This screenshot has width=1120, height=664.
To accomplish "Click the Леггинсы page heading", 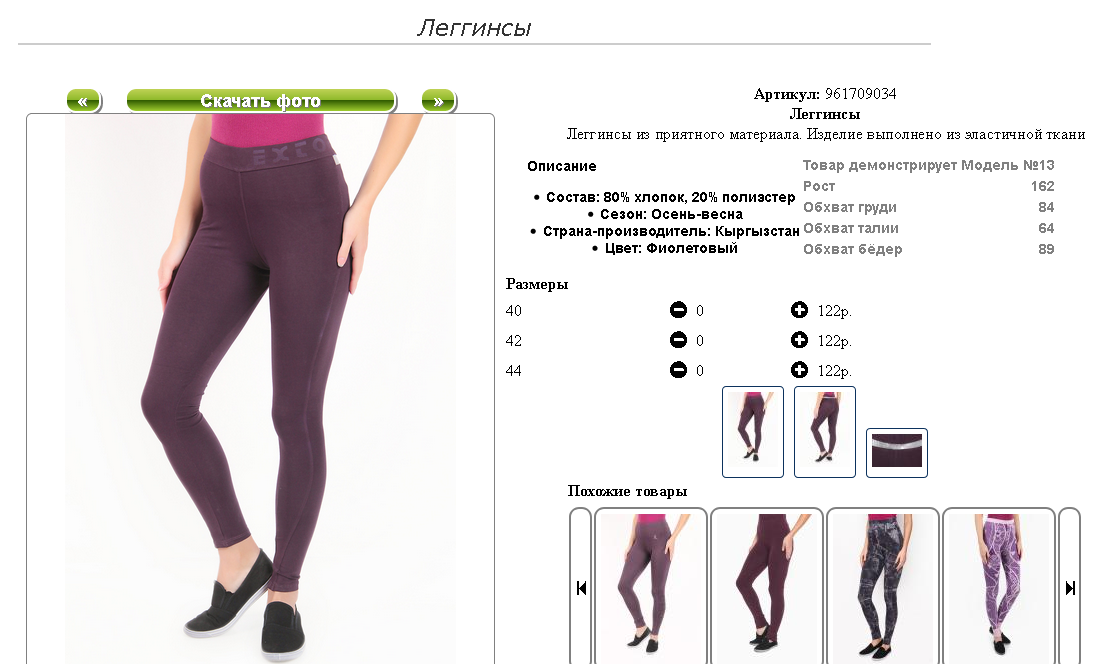I will [x=474, y=28].
